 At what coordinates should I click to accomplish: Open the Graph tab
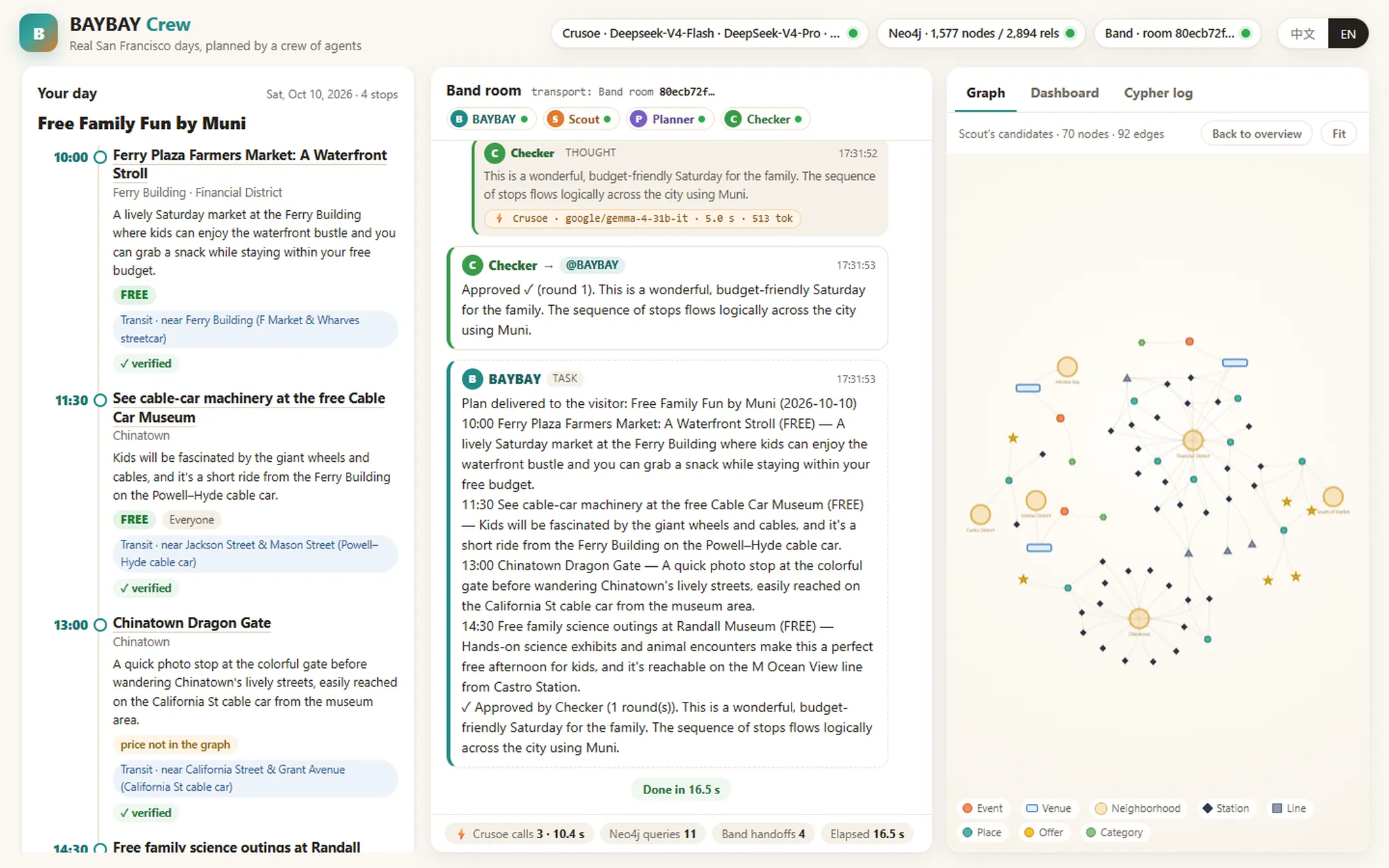pyautogui.click(x=985, y=93)
